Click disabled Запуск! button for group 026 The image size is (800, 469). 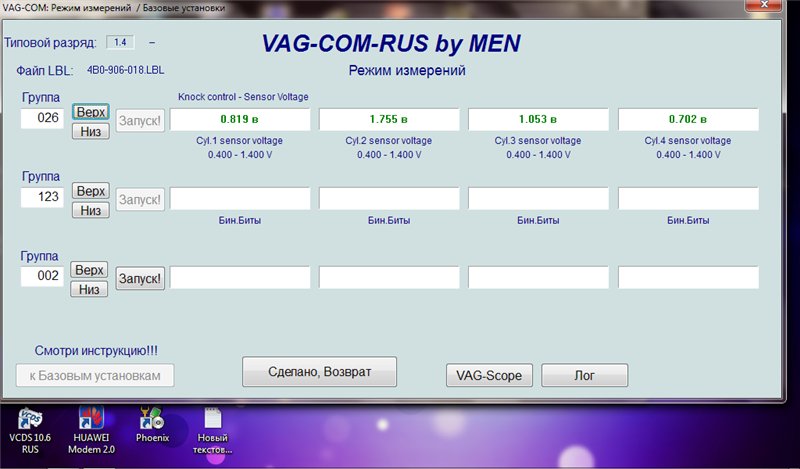click(x=140, y=121)
